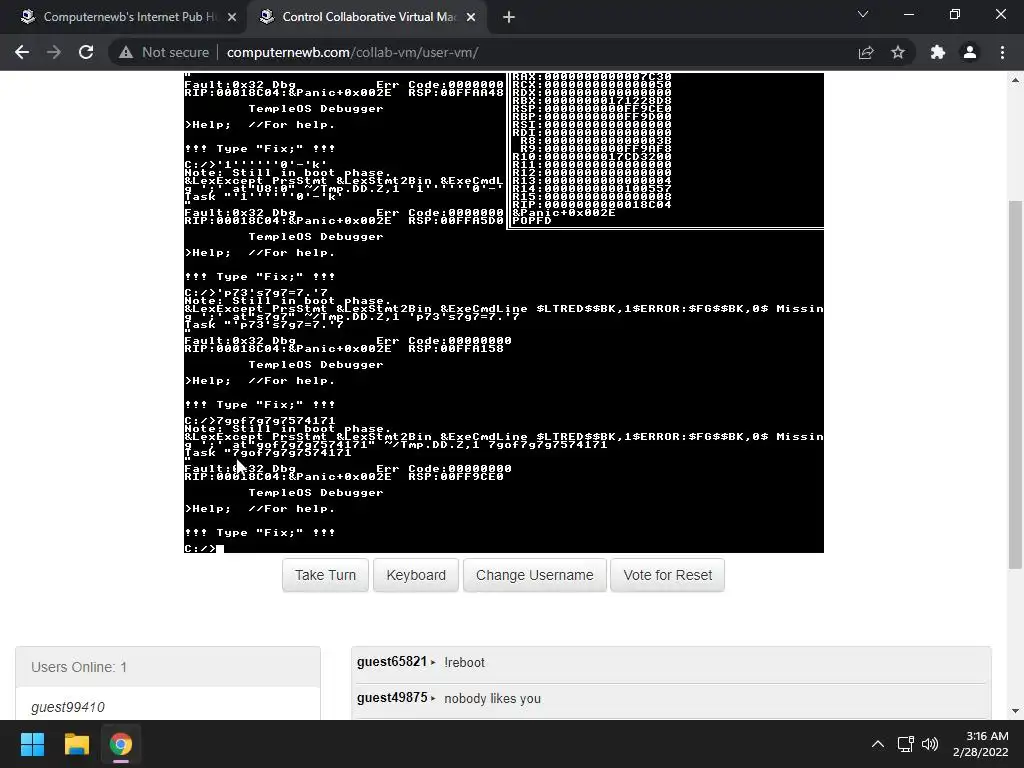Open the network icon in system tray
Image resolution: width=1024 pixels, height=768 pixels.
[x=905, y=744]
